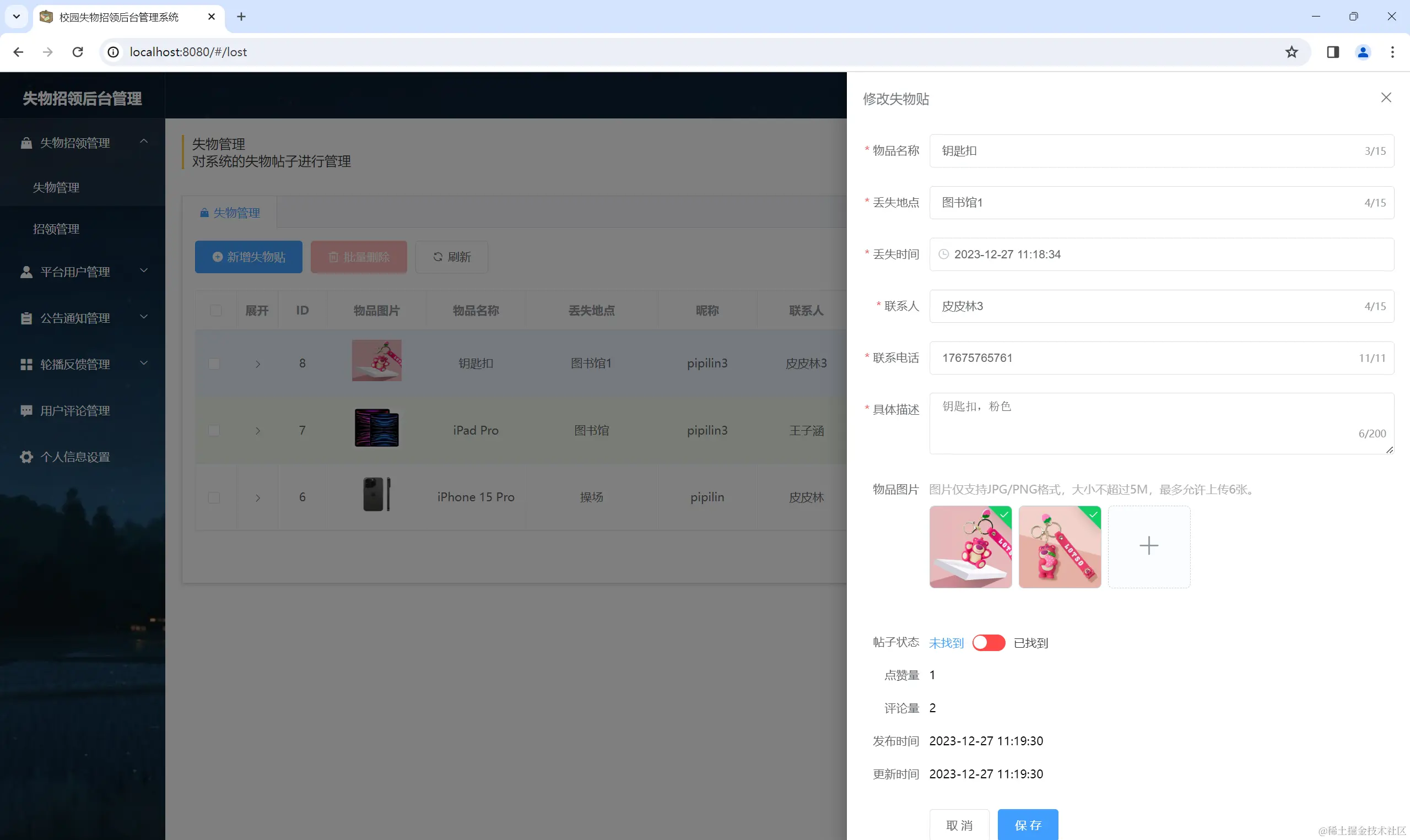Click the clock icon in 丢失时间 field
This screenshot has width=1410, height=840.
(944, 254)
